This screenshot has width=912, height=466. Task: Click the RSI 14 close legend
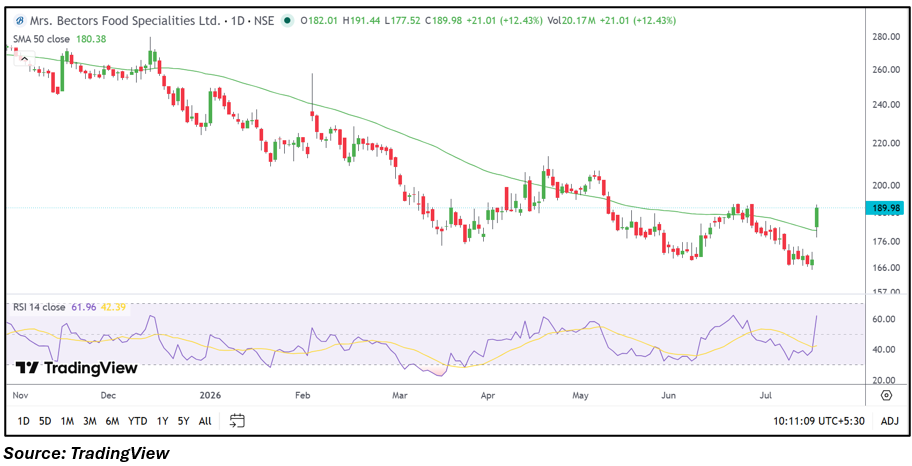[x=41, y=307]
